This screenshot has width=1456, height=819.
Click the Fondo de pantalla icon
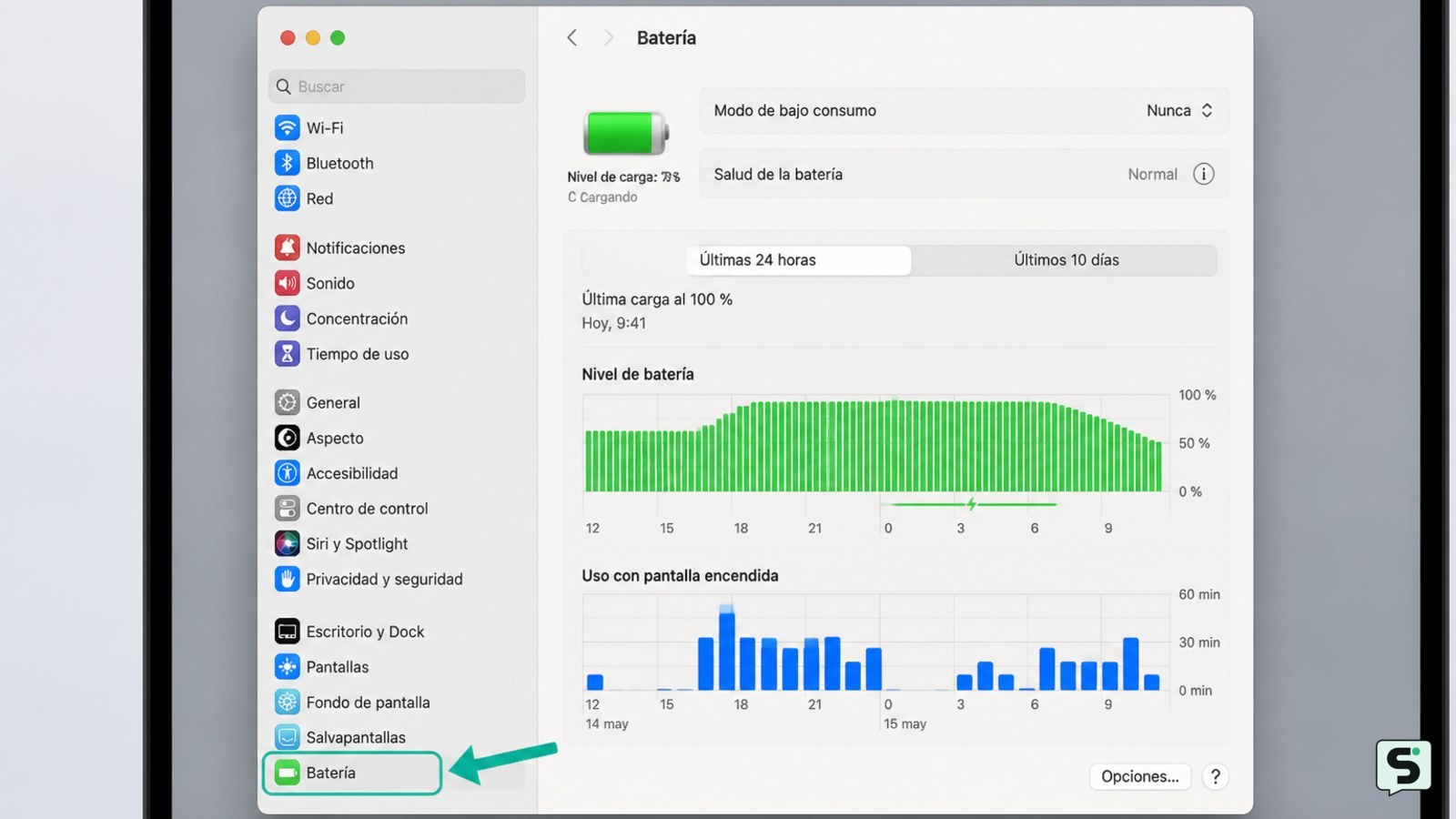287,703
